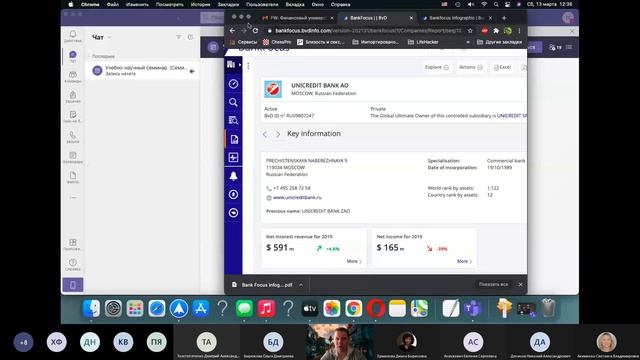The width and height of the screenshot is (640, 360).
Task: Open Help icon in Teams sidebar
Action: click(73, 264)
